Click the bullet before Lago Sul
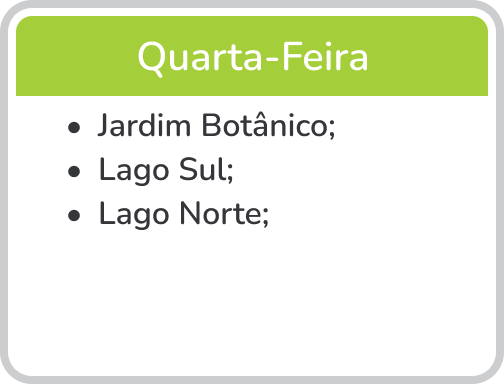Image resolution: width=504 pixels, height=384 pixels. pyautogui.click(x=74, y=172)
